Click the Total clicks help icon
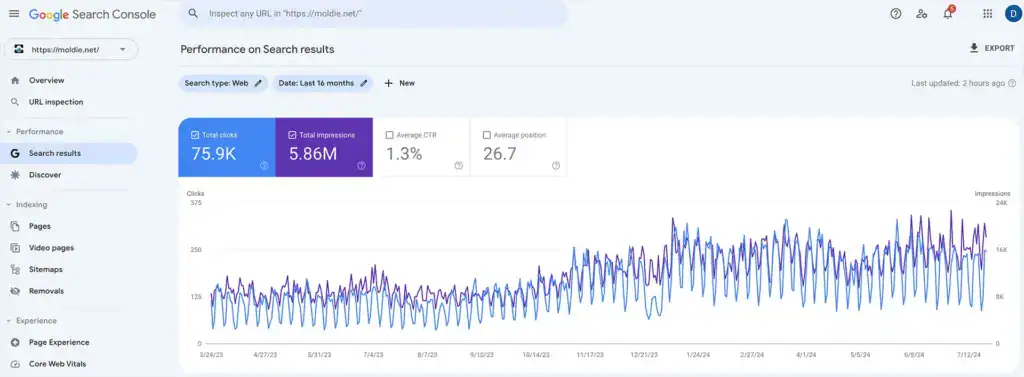The height and width of the screenshot is (377, 1024). [x=264, y=166]
